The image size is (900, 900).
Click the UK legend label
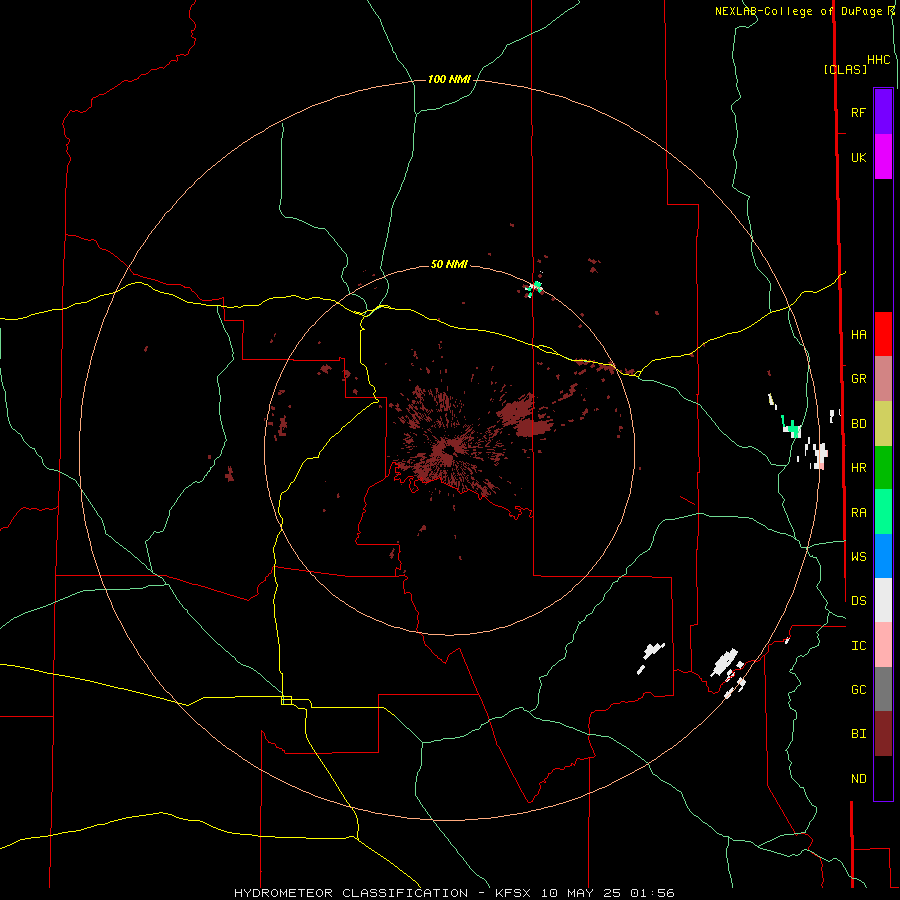(858, 157)
